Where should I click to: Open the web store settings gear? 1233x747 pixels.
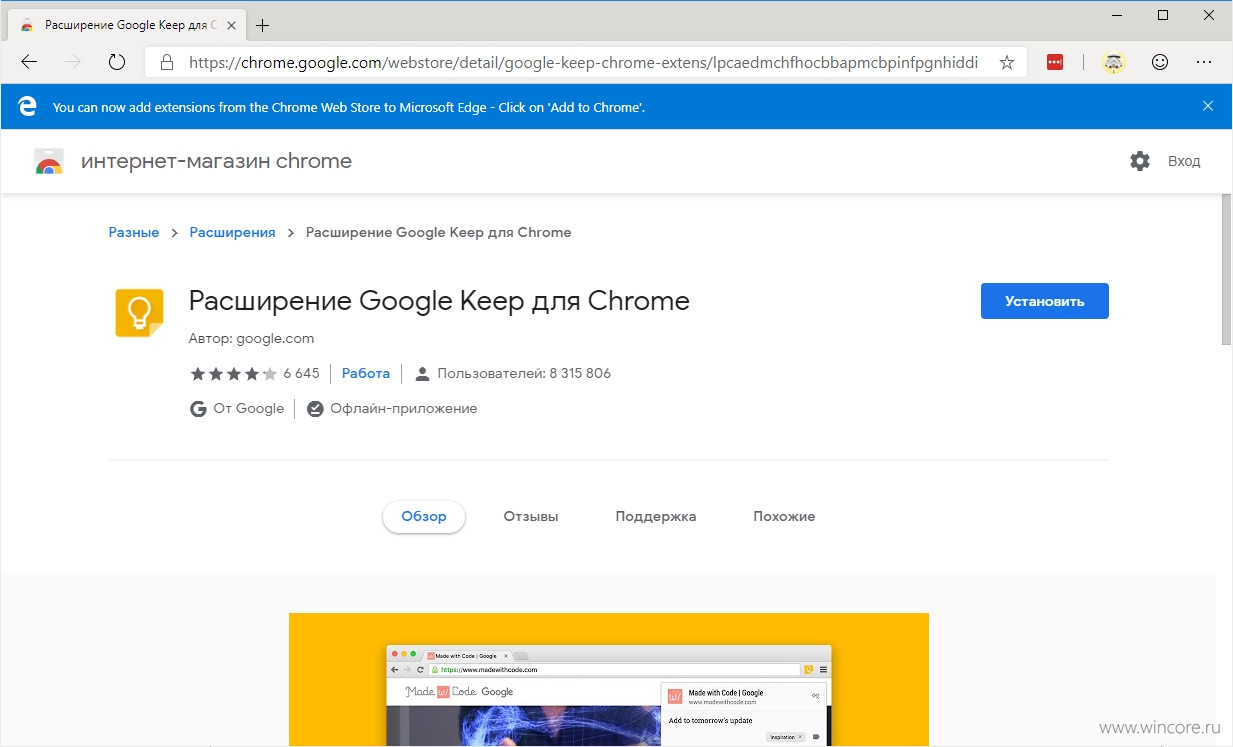pyautogui.click(x=1140, y=161)
